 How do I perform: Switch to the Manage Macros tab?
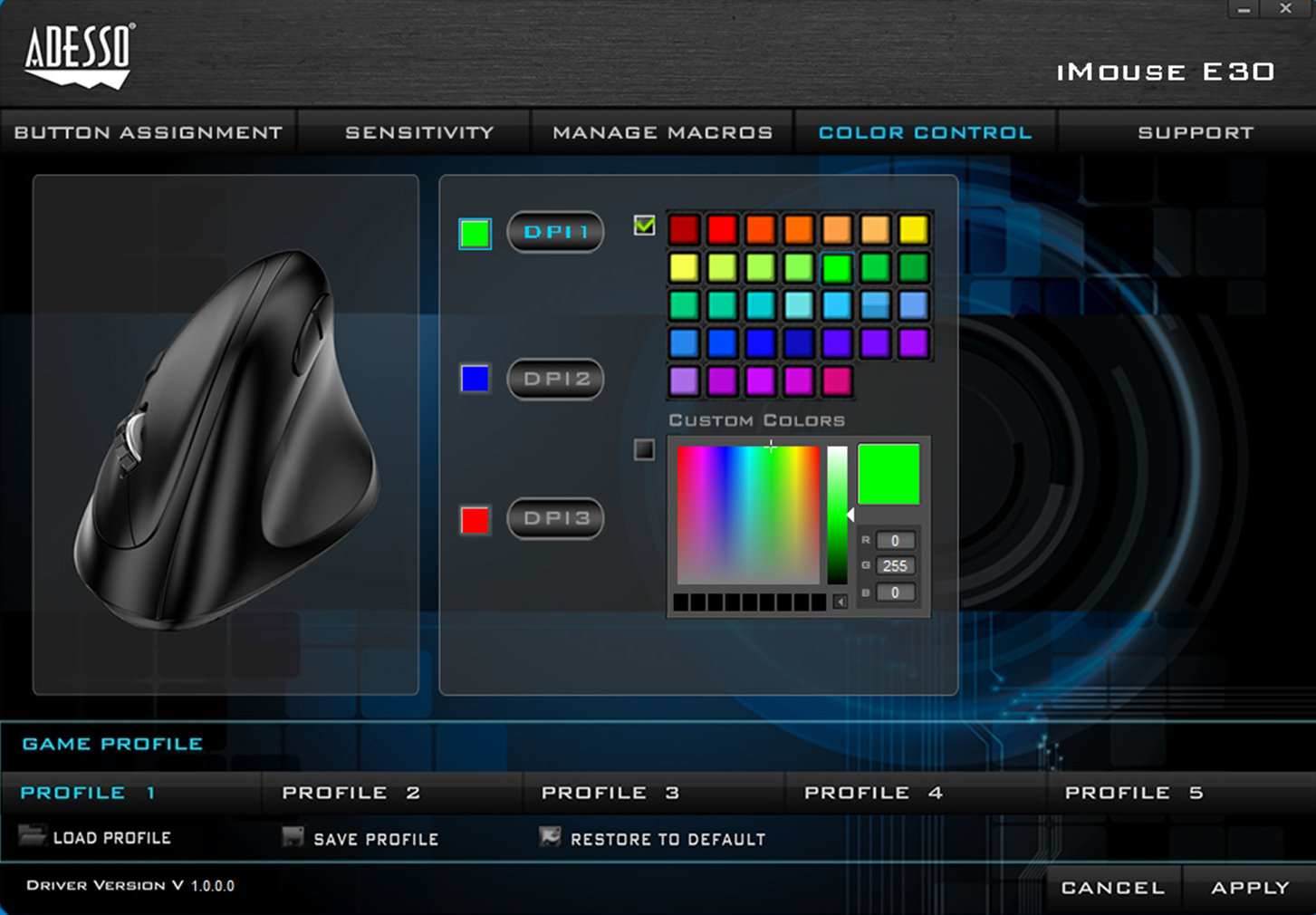click(662, 133)
